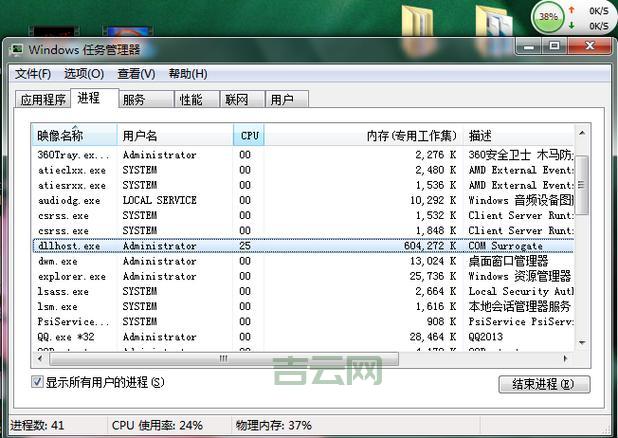This screenshot has width=618, height=438.
Task: Sort by 描述 column header
Action: tap(518, 135)
